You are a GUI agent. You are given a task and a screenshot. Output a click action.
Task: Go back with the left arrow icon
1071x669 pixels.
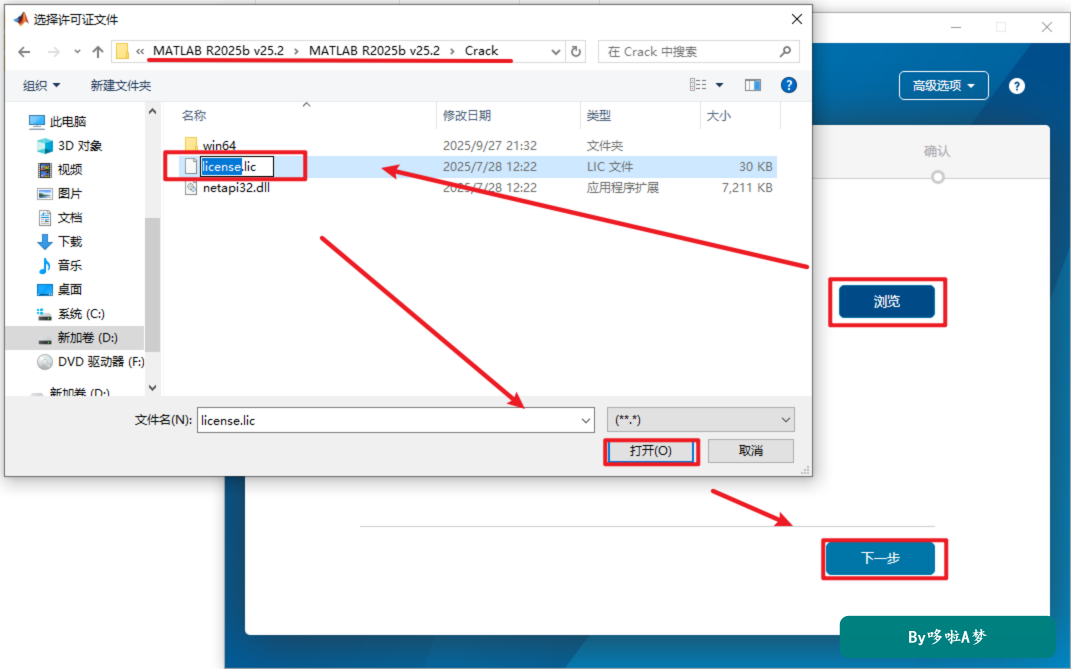tap(25, 52)
